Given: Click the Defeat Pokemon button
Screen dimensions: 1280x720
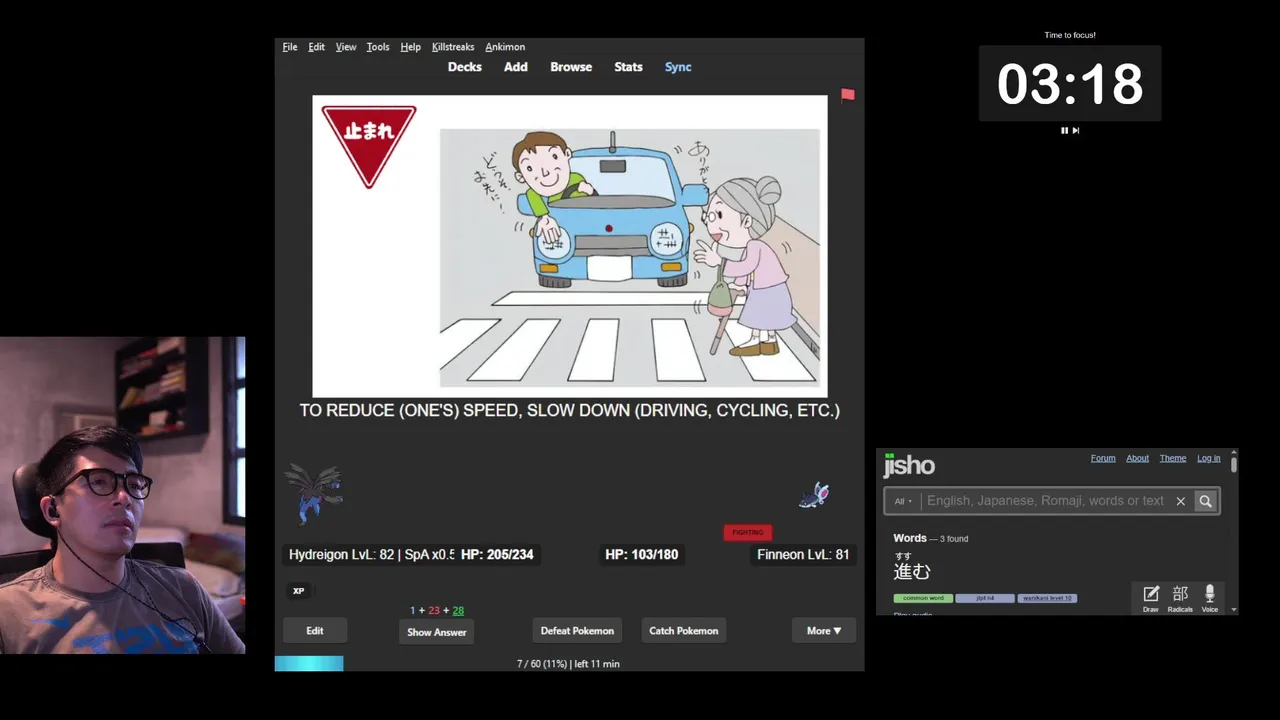Looking at the screenshot, I should pyautogui.click(x=577, y=631).
